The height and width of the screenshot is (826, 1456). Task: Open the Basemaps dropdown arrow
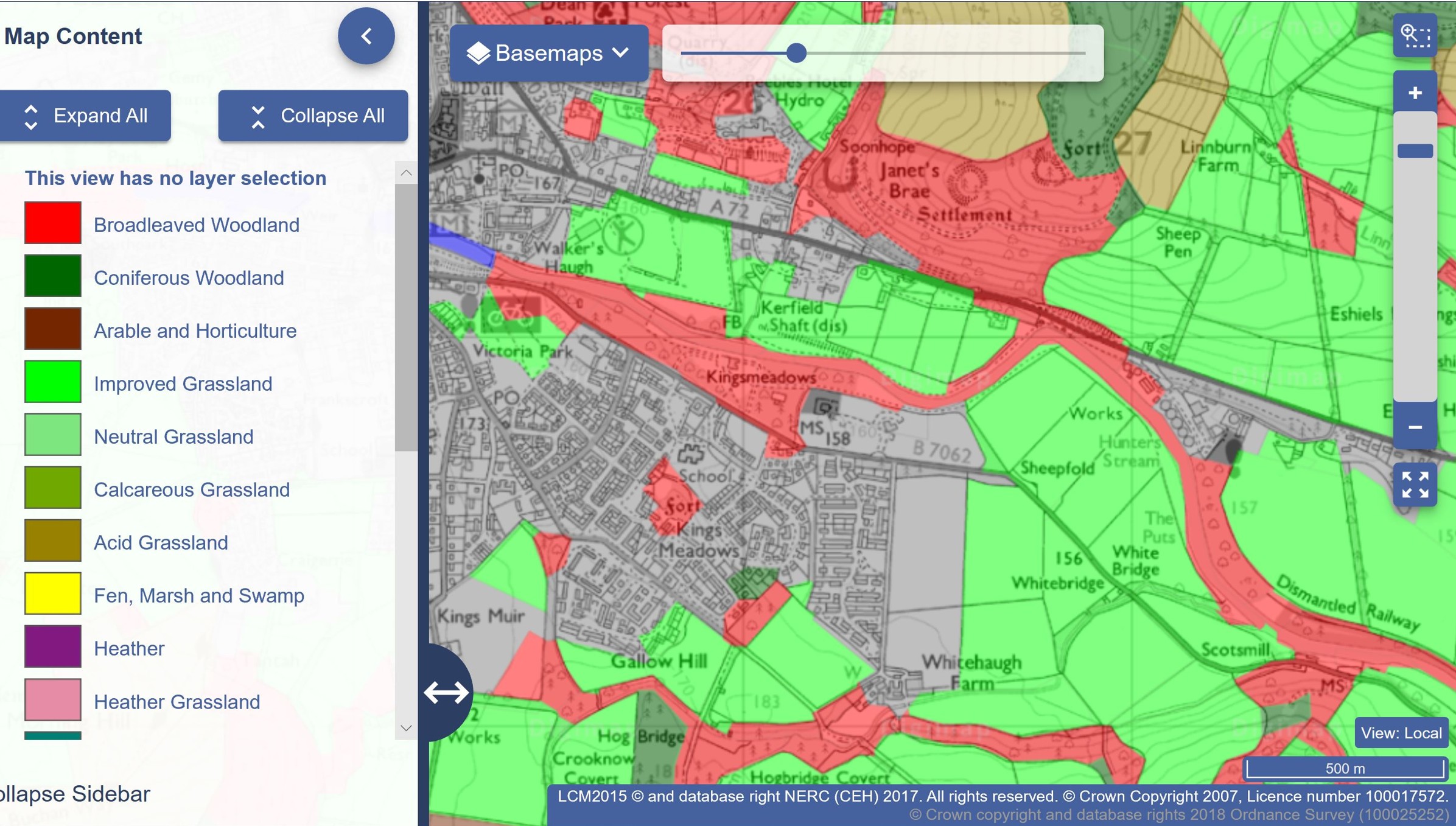tap(620, 52)
